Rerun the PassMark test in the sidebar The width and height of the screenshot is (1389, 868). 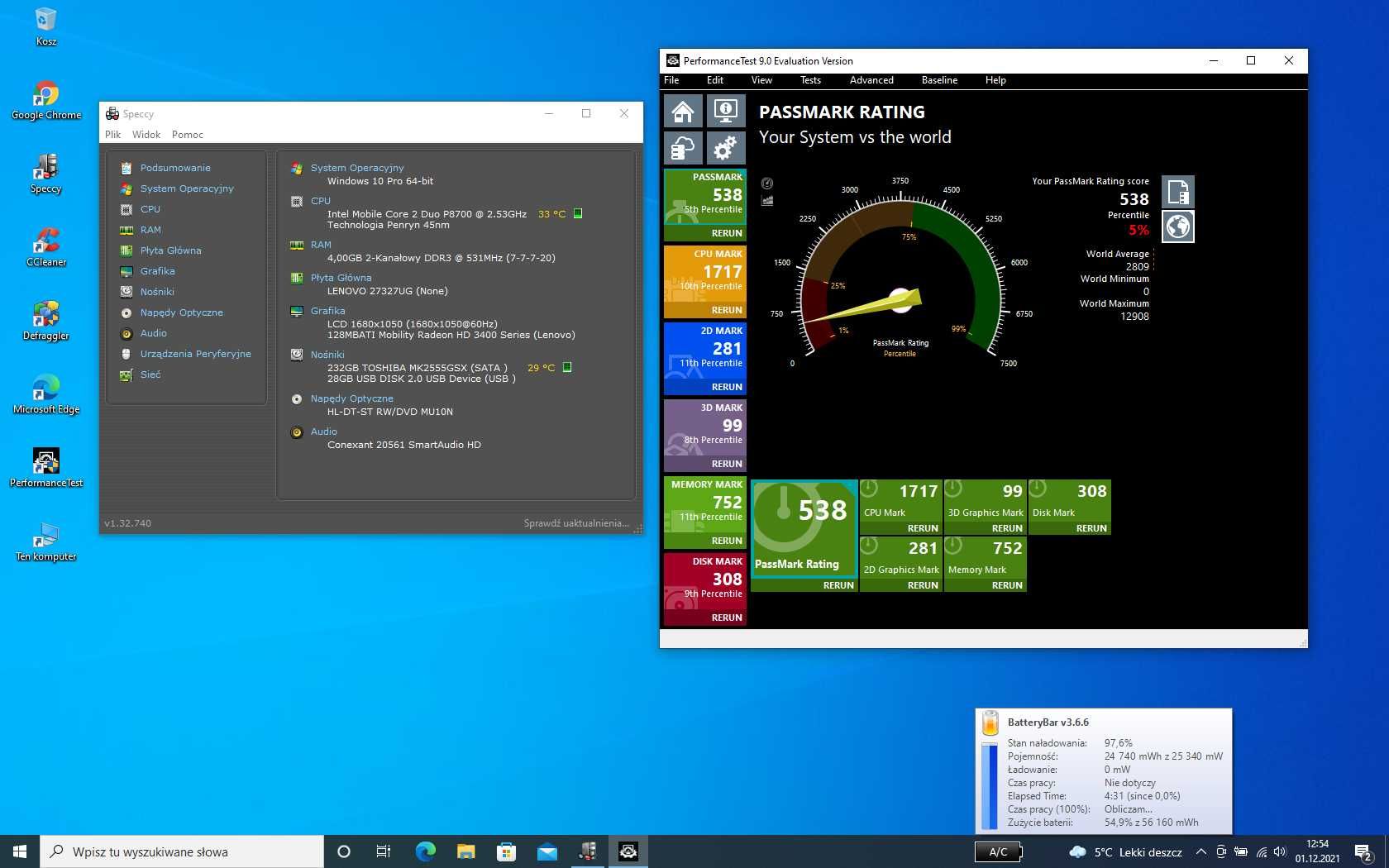coord(727,233)
